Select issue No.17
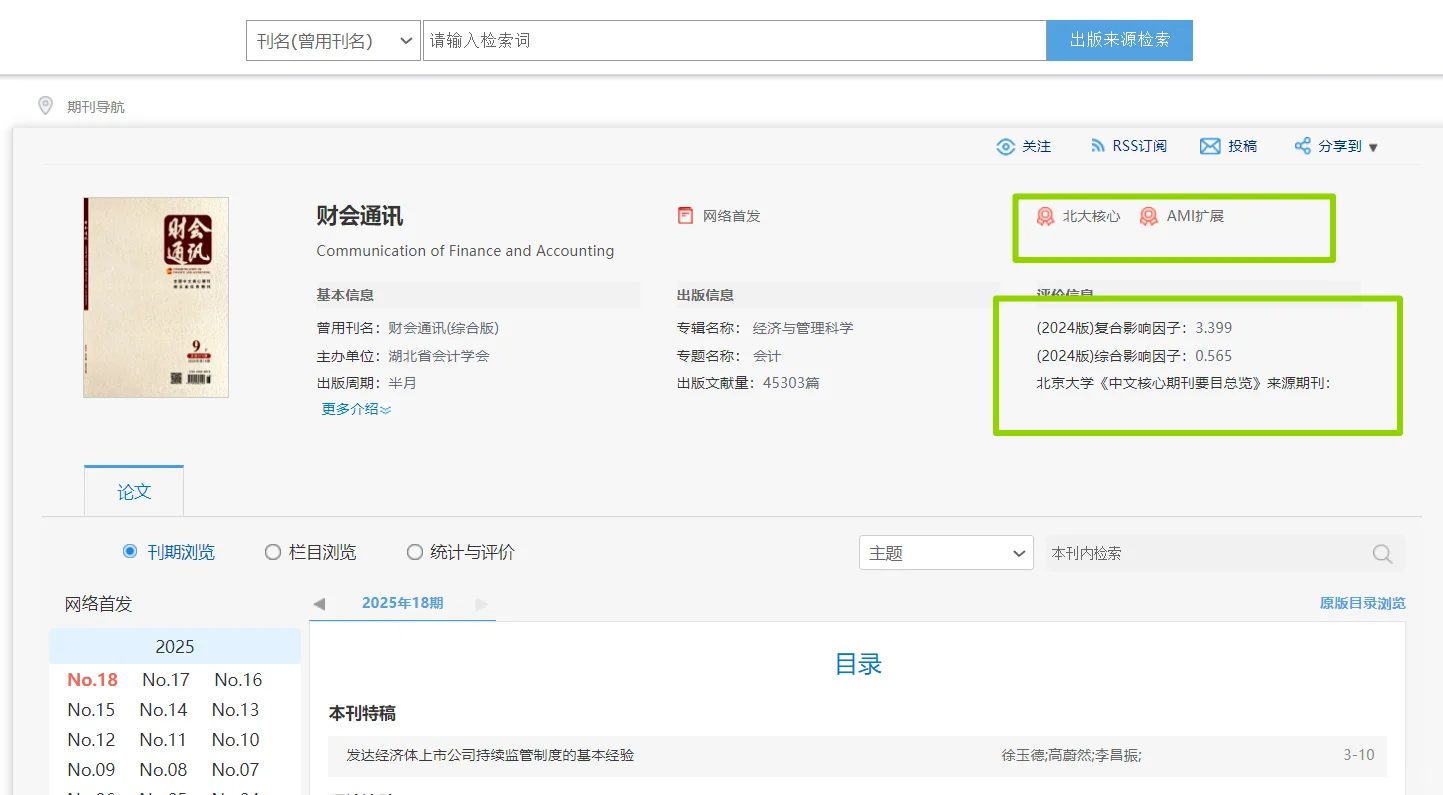 166,680
